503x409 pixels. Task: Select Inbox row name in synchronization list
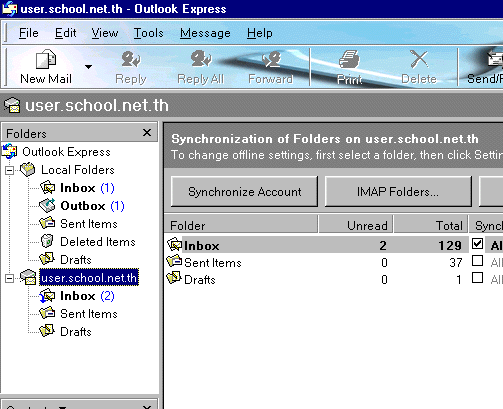[x=202, y=246]
